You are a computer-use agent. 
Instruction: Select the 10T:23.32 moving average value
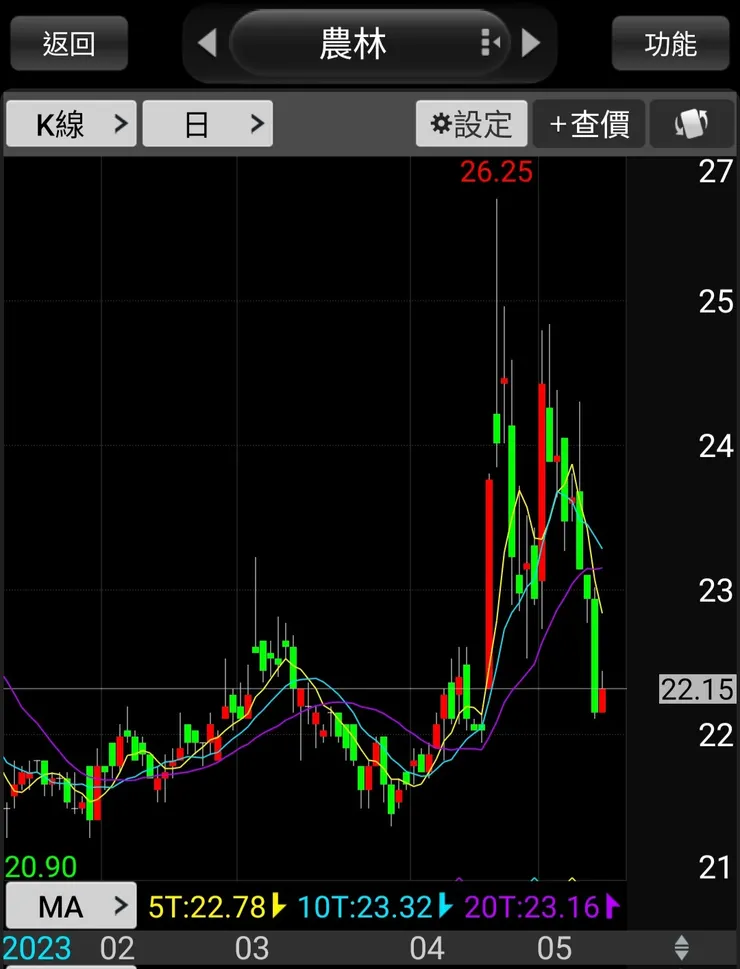point(365,907)
